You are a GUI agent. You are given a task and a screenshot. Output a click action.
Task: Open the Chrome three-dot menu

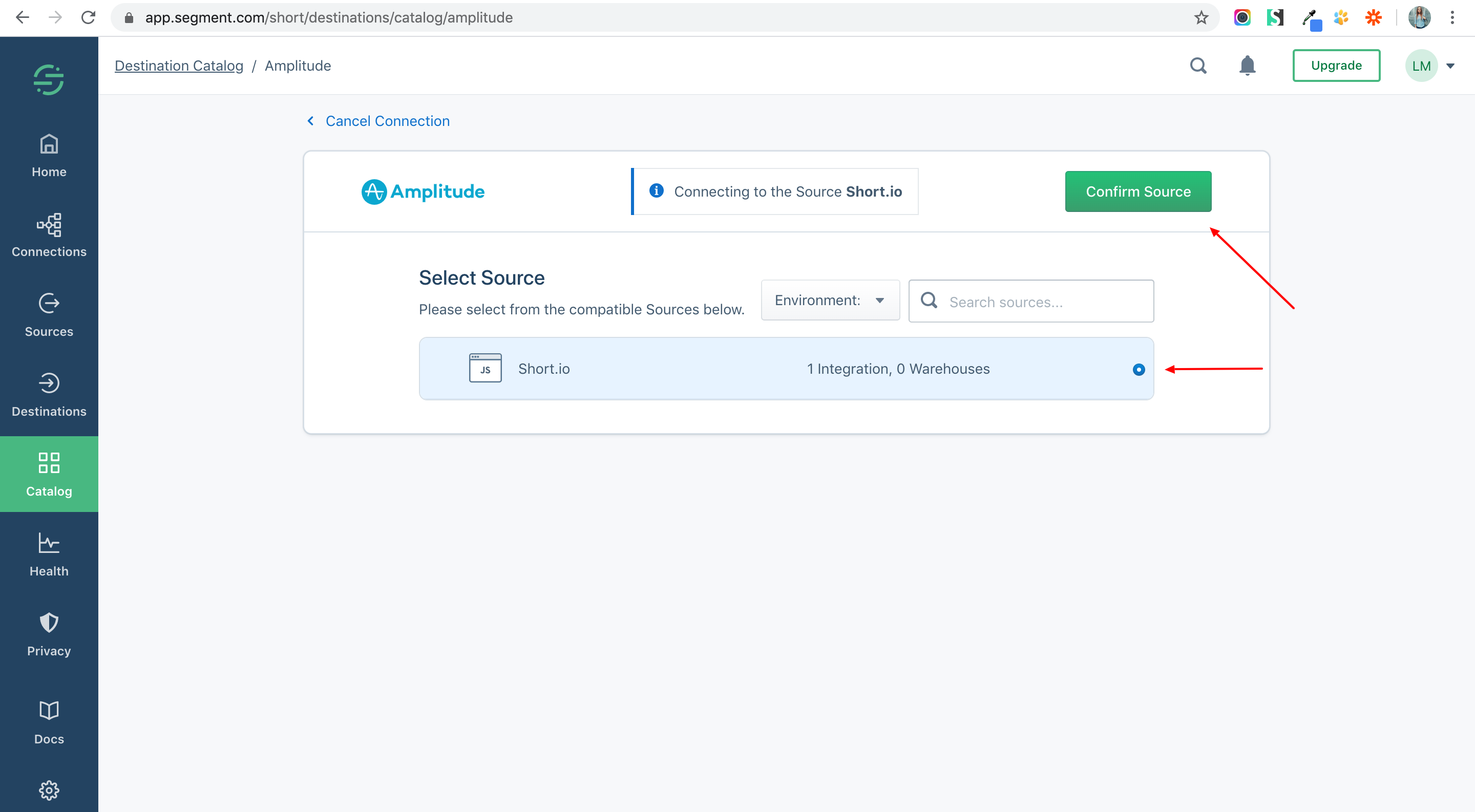tap(1452, 18)
